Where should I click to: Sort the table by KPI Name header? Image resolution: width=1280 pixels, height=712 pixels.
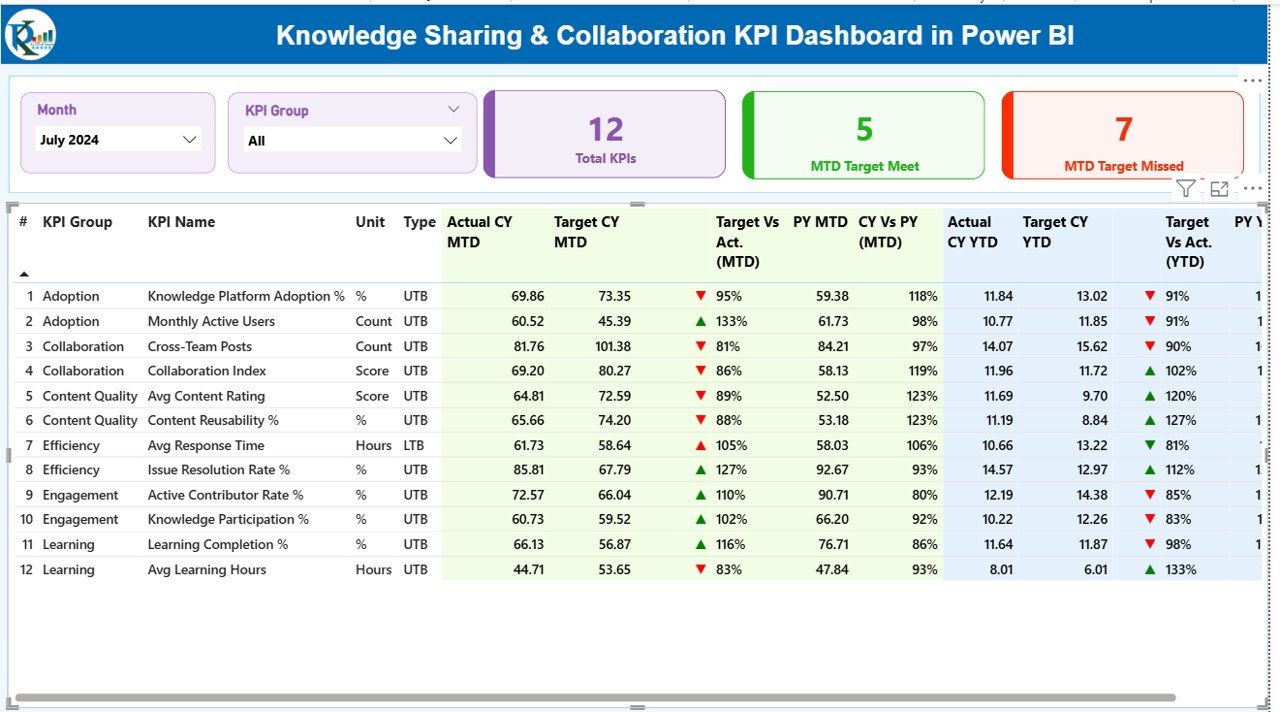coord(182,222)
